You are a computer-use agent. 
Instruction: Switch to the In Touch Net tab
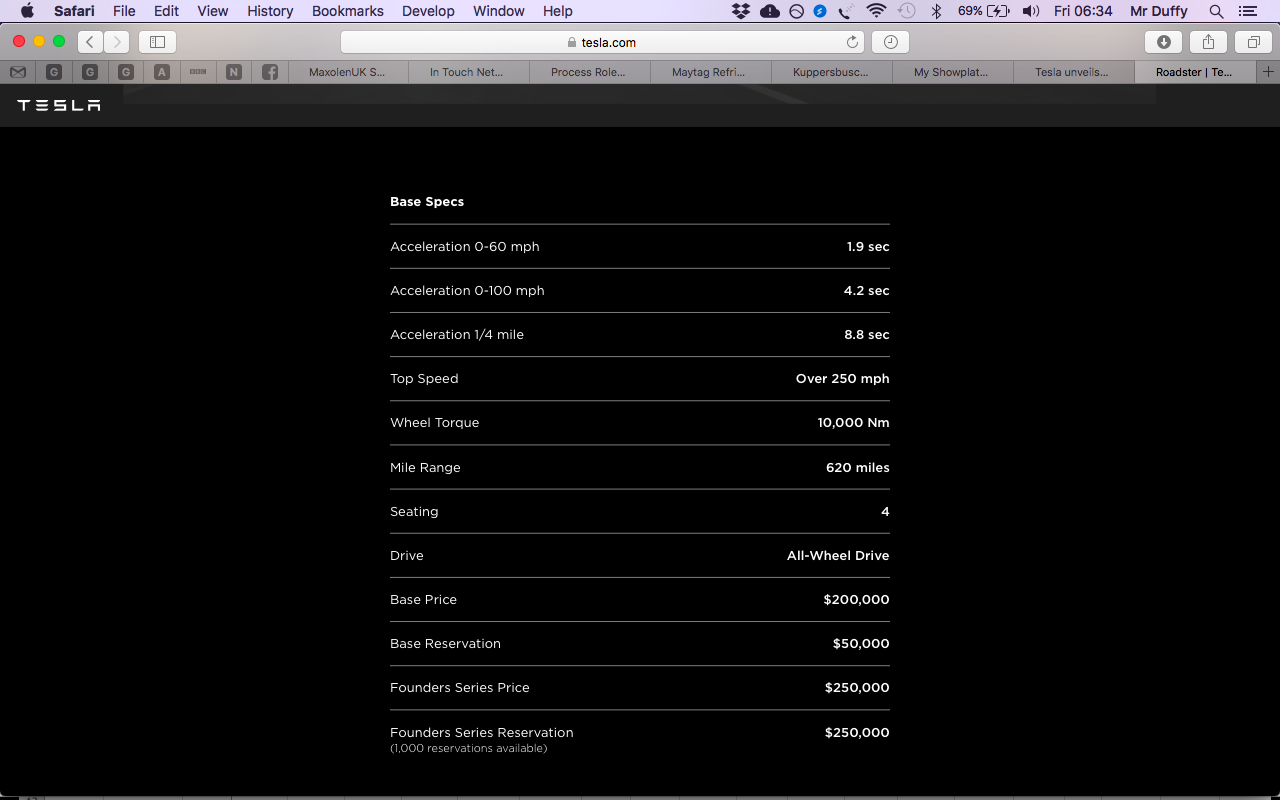coord(469,72)
